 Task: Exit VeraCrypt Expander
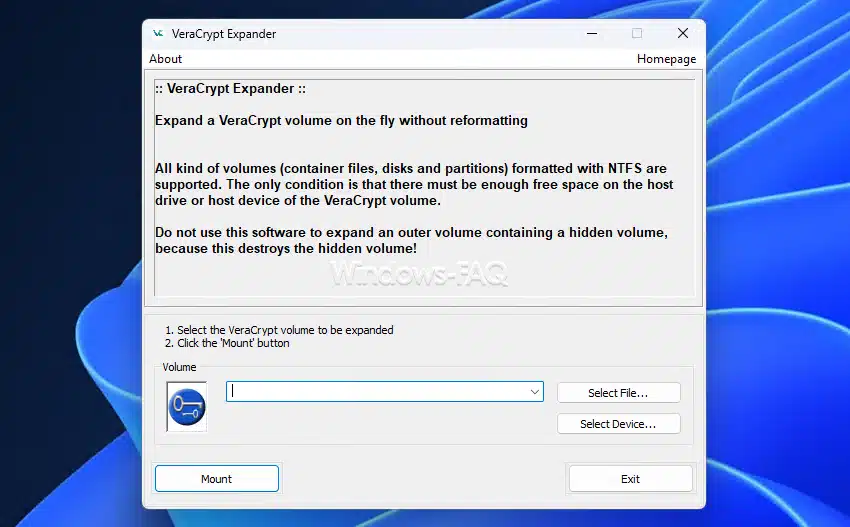(630, 479)
